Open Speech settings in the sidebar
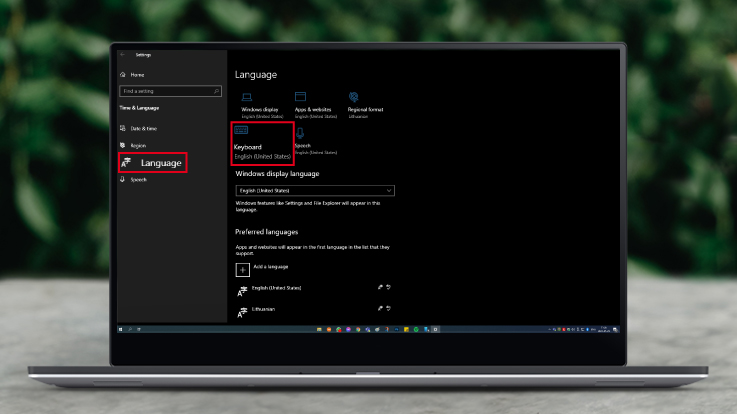737x414 pixels. point(138,180)
